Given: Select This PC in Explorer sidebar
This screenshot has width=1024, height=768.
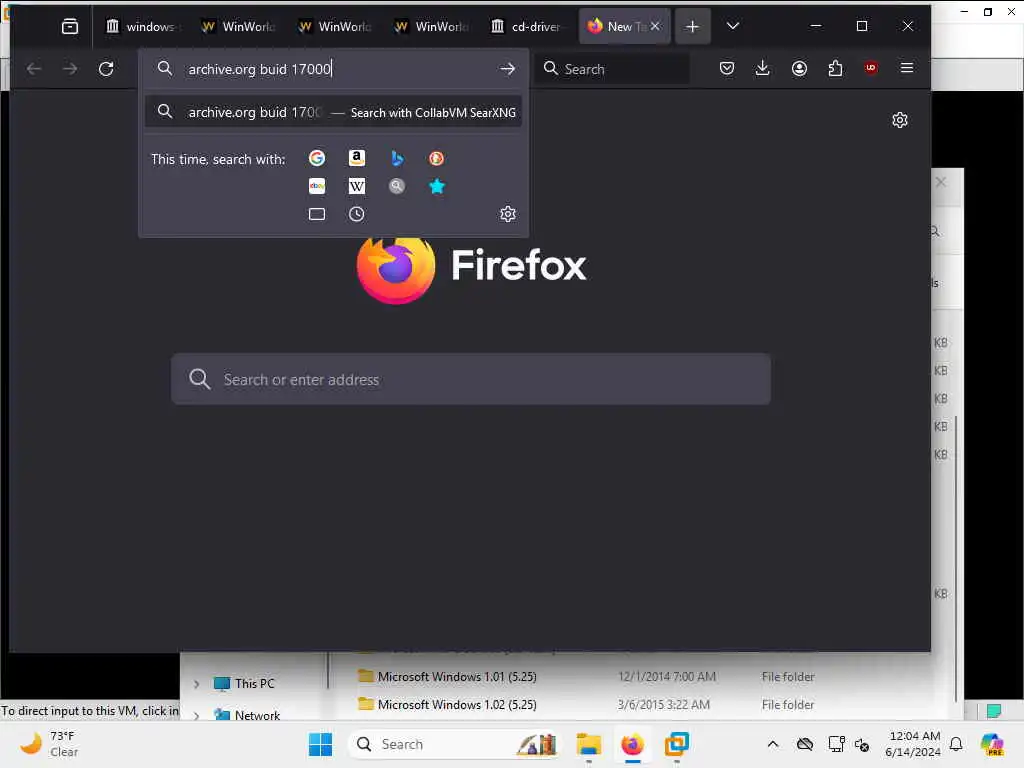Looking at the screenshot, I should [244, 684].
